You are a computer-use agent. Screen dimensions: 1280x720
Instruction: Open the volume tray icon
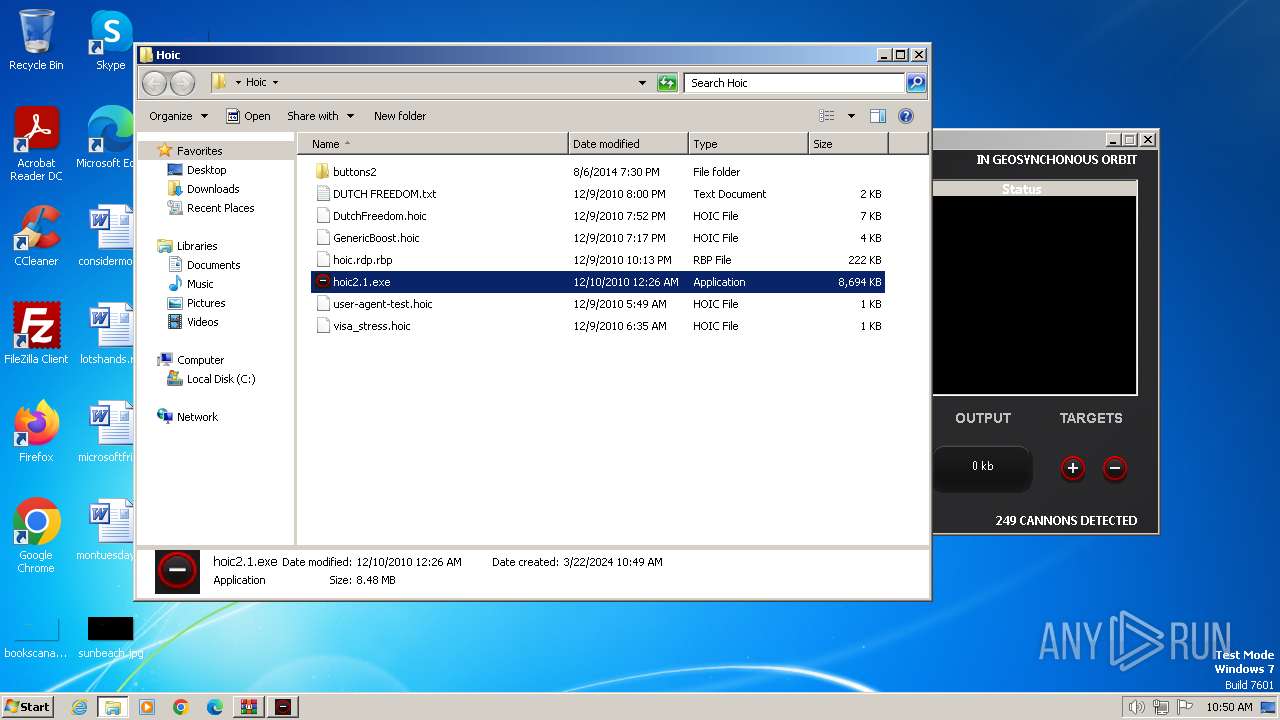[1136, 707]
